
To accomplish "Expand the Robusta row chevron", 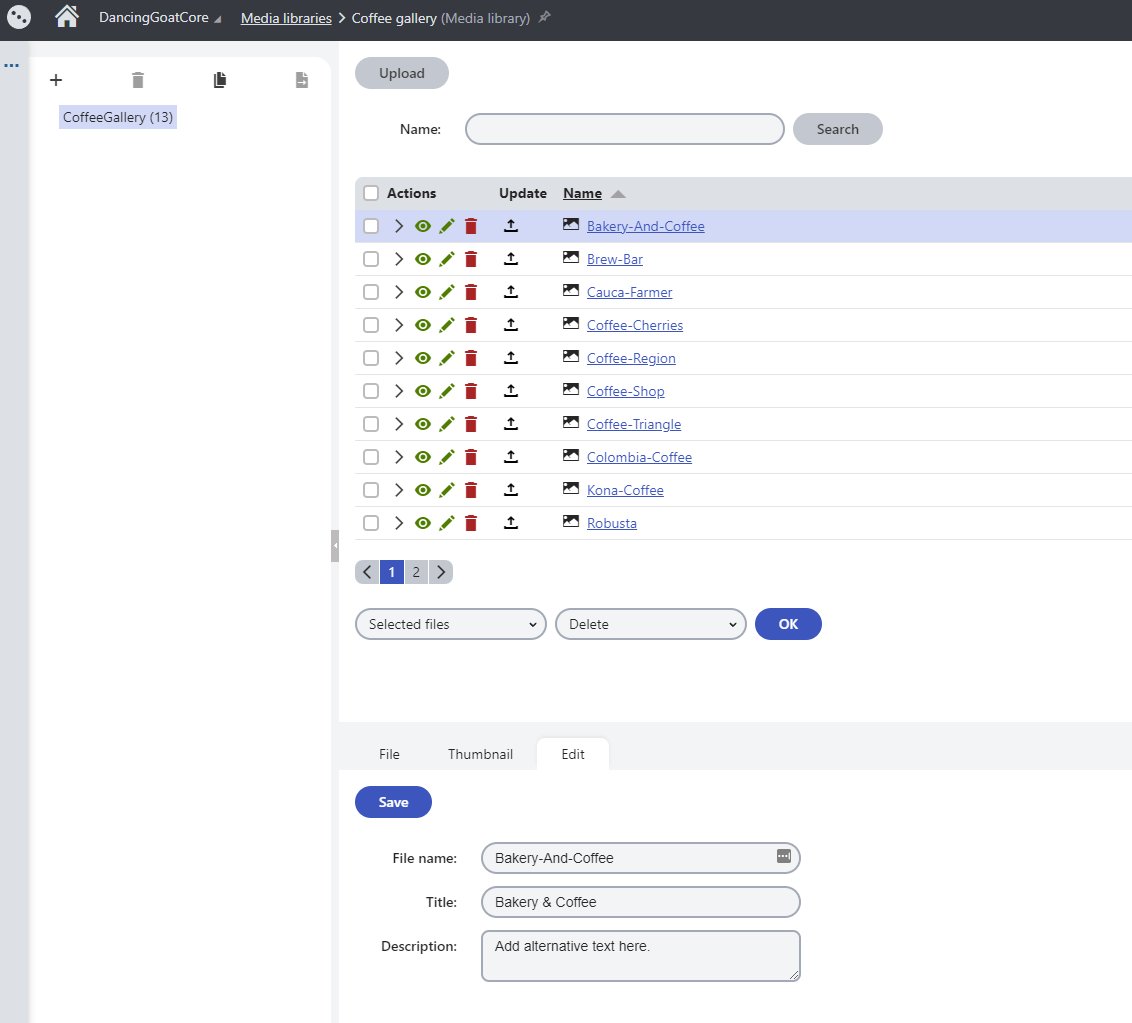I will (399, 523).
